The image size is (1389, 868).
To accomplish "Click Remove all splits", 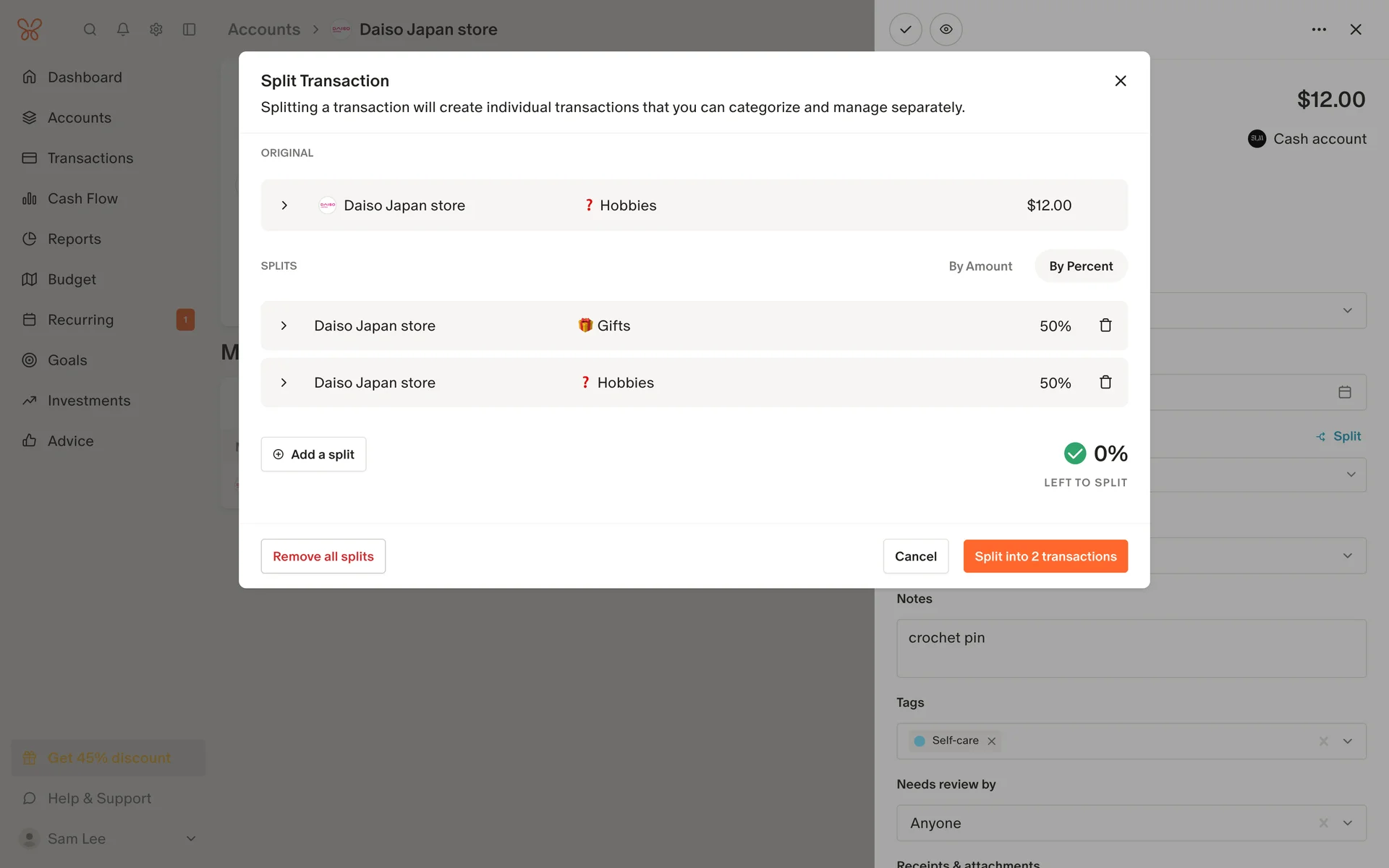I will pos(323,556).
